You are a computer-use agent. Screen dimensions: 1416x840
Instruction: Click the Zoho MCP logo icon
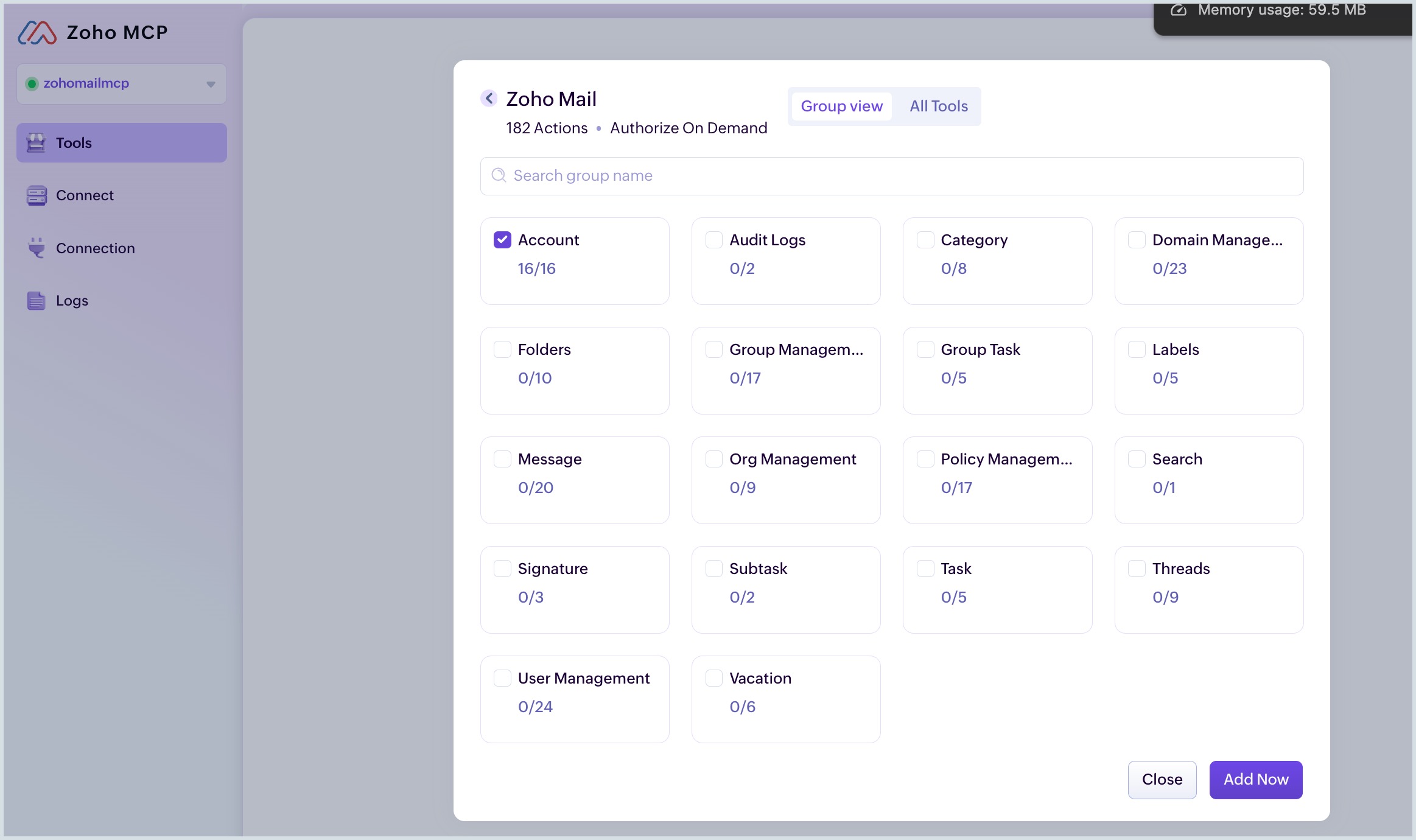(37, 33)
